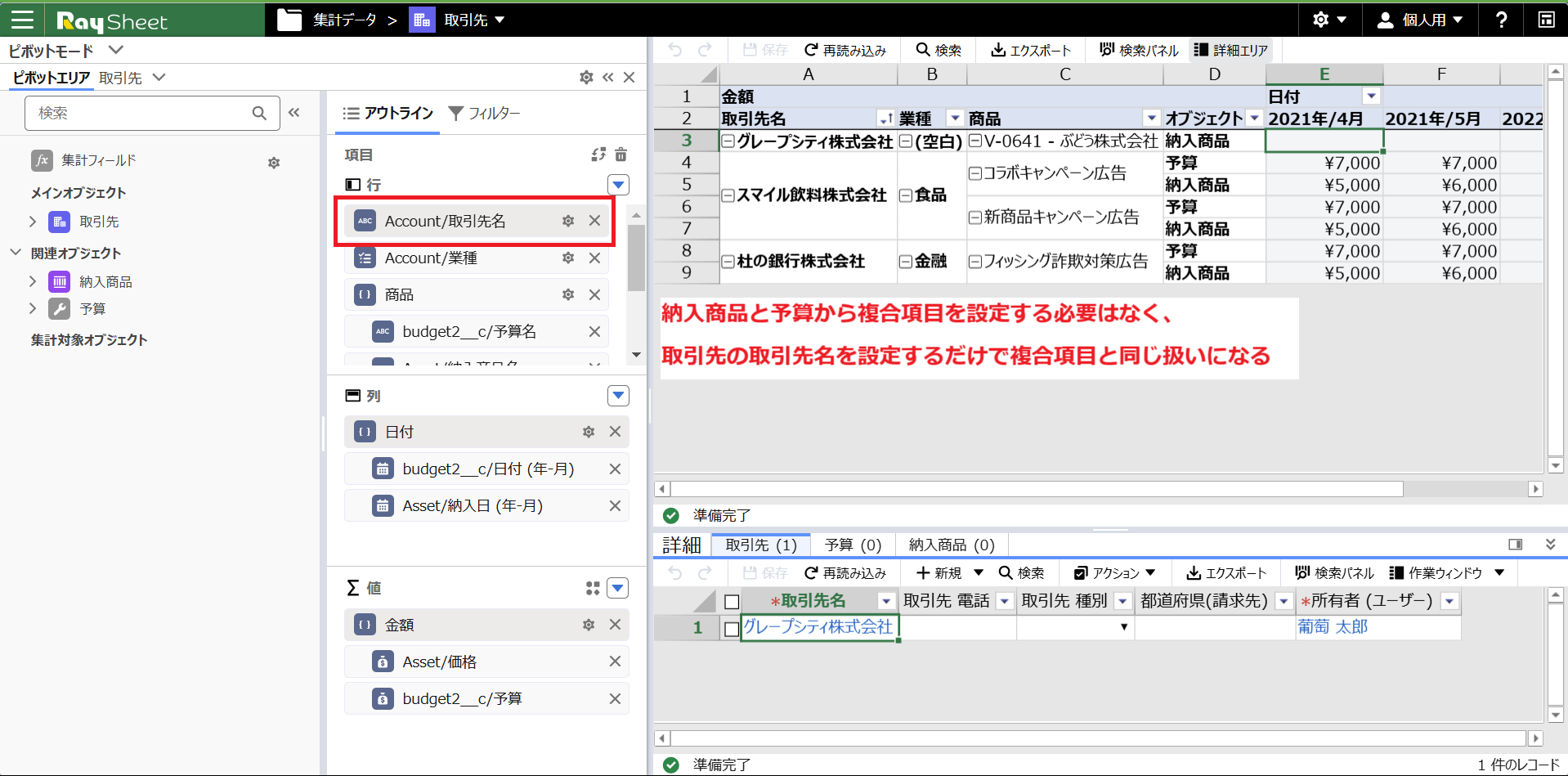The image size is (1568, 776).
Task: Expand 納入商品 related object node
Action: (x=33, y=281)
